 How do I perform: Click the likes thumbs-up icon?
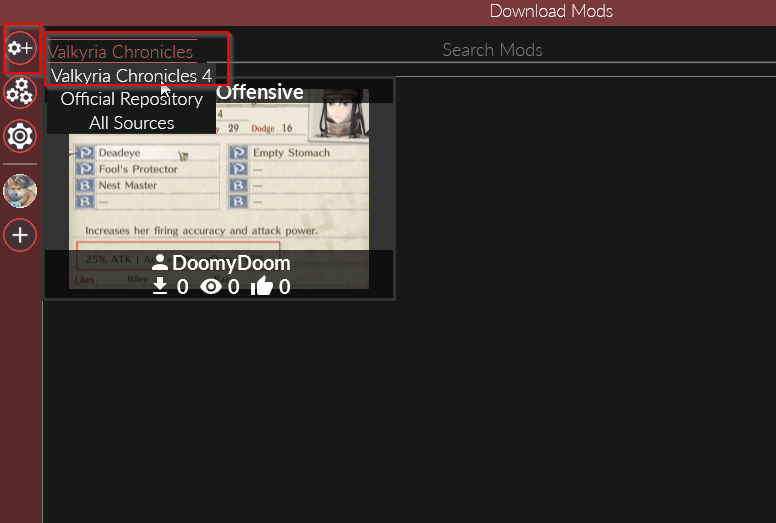pyautogui.click(x=262, y=285)
